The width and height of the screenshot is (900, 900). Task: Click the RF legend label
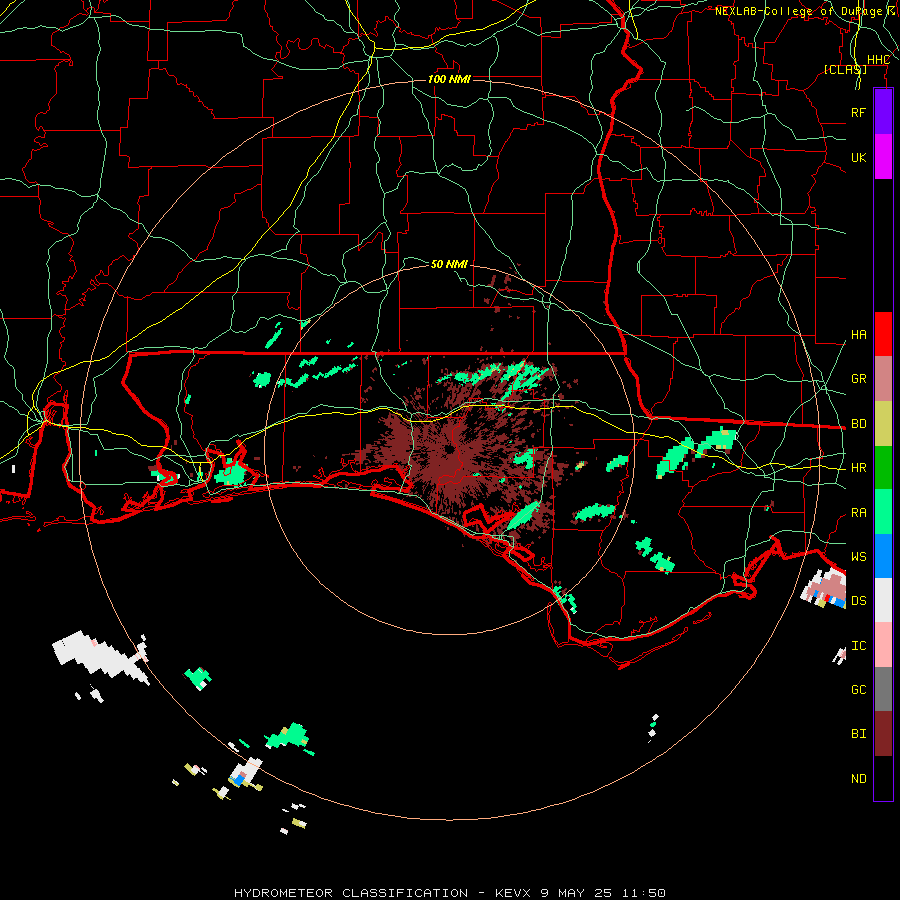pos(858,112)
